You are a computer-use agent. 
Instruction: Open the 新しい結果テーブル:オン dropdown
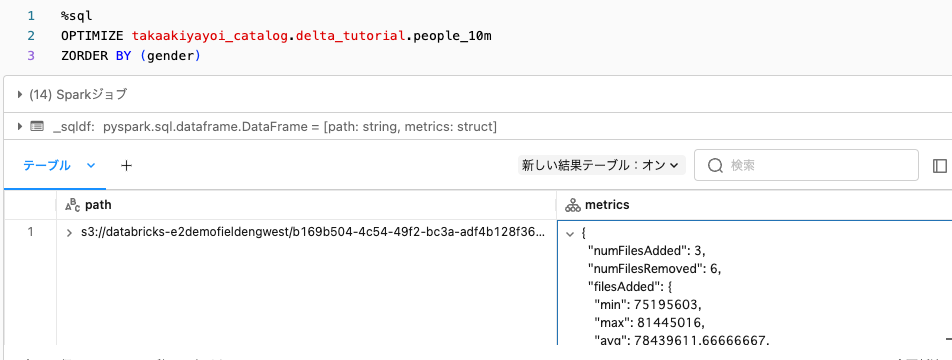point(601,165)
